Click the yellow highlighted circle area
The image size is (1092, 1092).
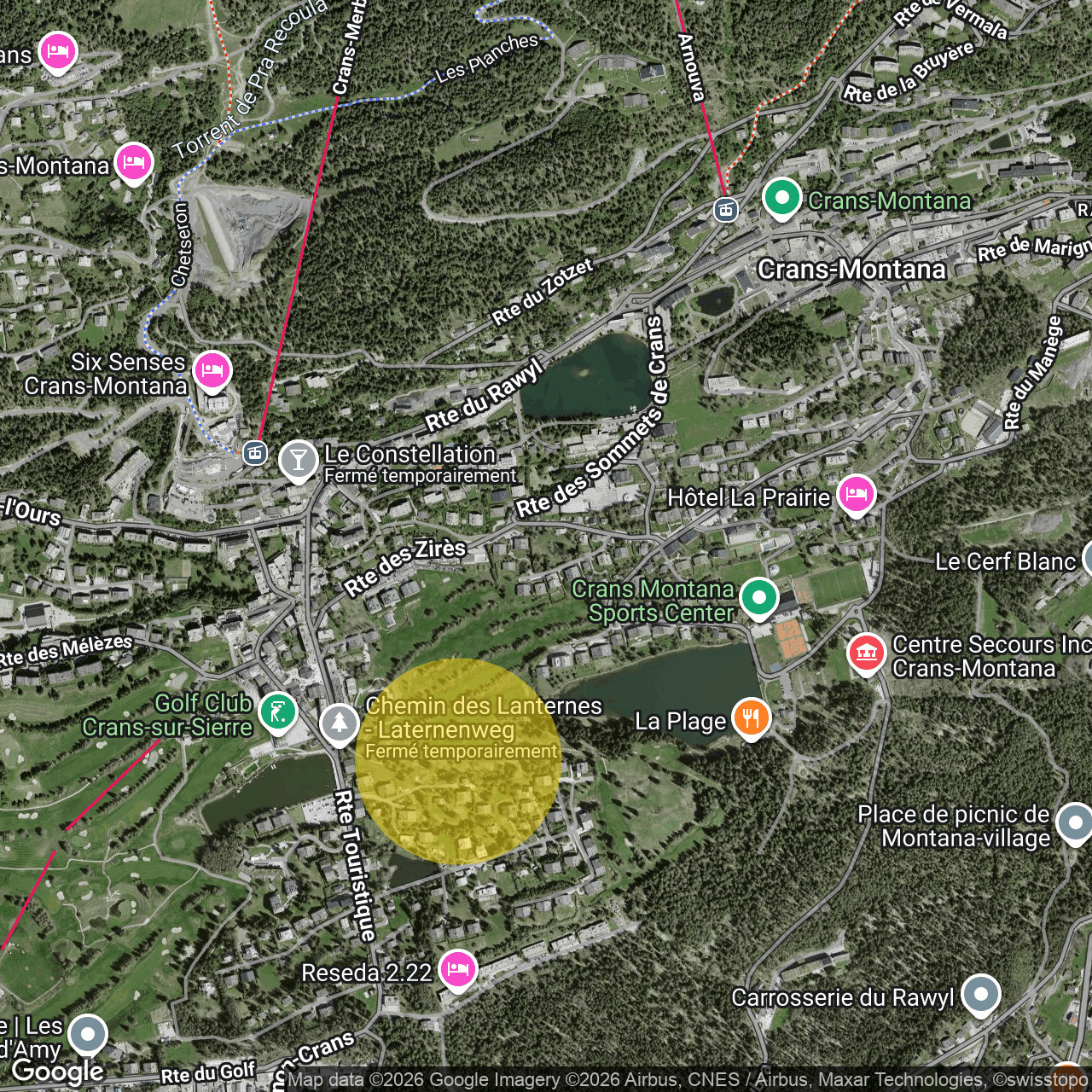458,761
